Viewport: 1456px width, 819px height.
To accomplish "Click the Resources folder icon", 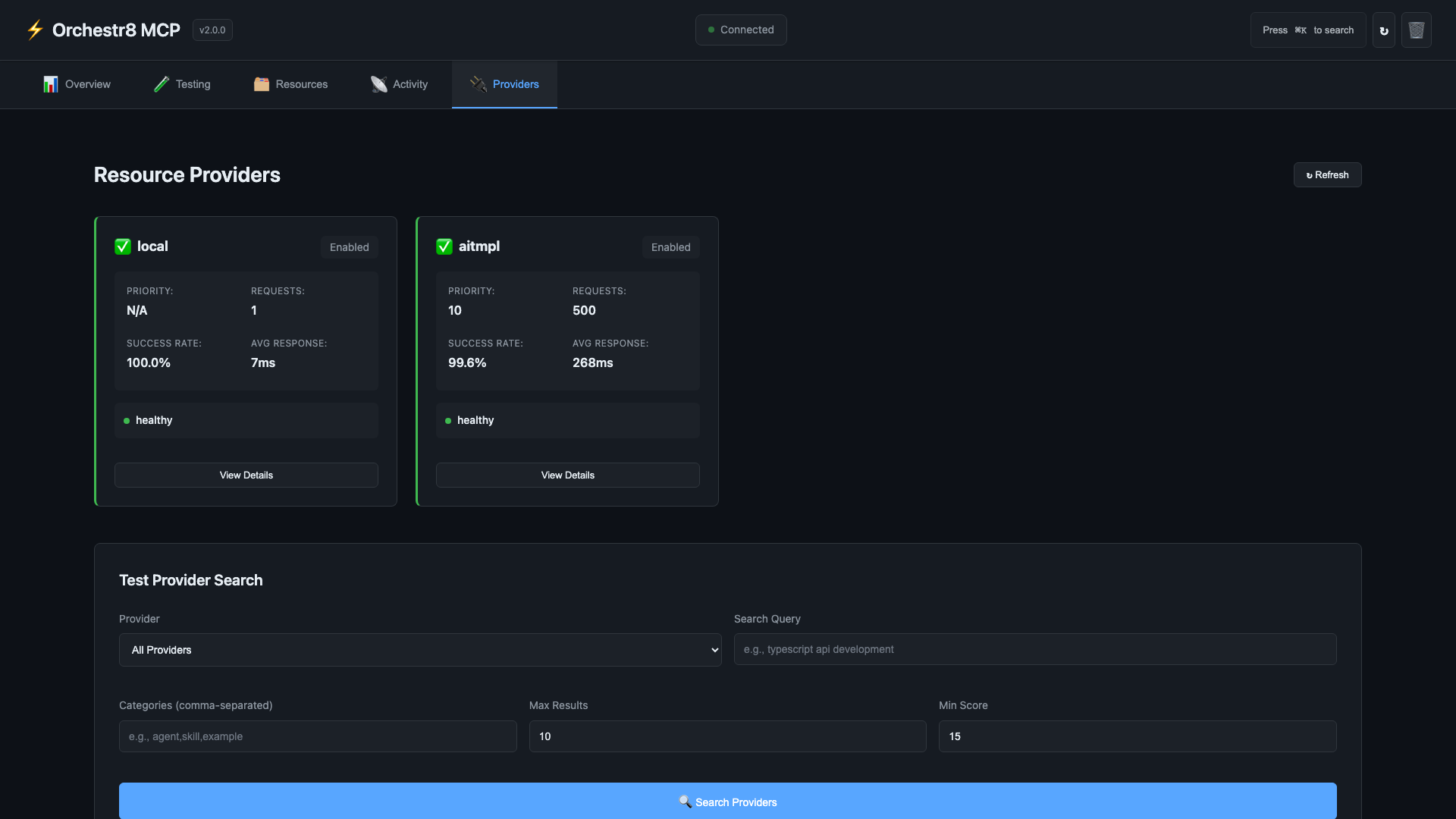I will 262,84.
